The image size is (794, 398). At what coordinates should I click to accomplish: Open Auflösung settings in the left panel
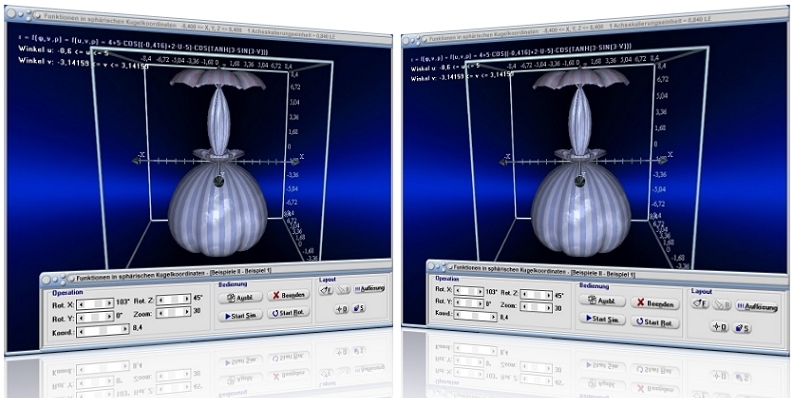click(x=370, y=288)
